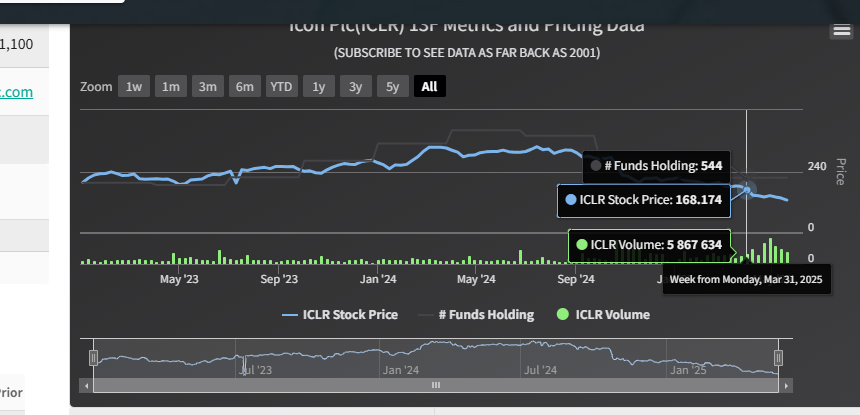Click the navigator scrollbar right arrow
This screenshot has width=860, height=415.
click(x=786, y=386)
